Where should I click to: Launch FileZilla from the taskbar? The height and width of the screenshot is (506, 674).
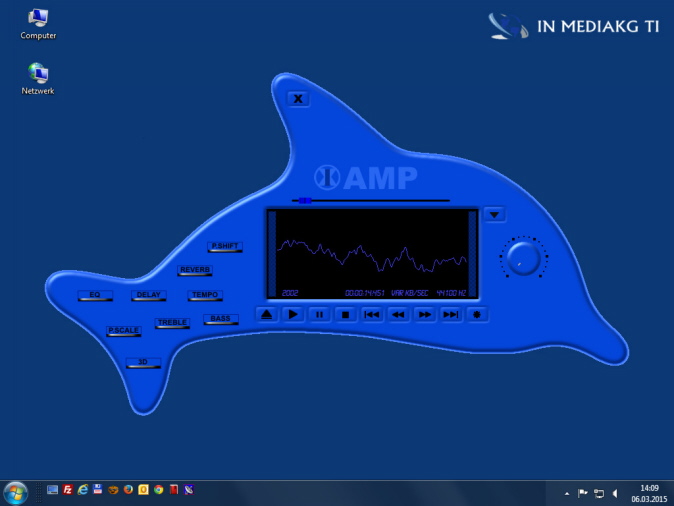coord(67,490)
